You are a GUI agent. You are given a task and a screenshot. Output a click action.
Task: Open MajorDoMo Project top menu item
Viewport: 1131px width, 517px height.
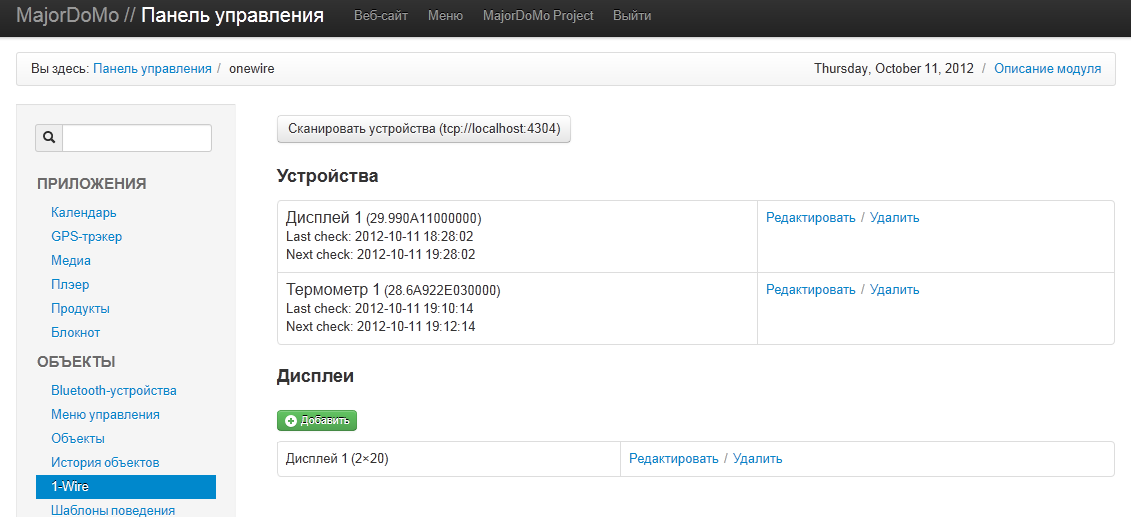pos(538,16)
